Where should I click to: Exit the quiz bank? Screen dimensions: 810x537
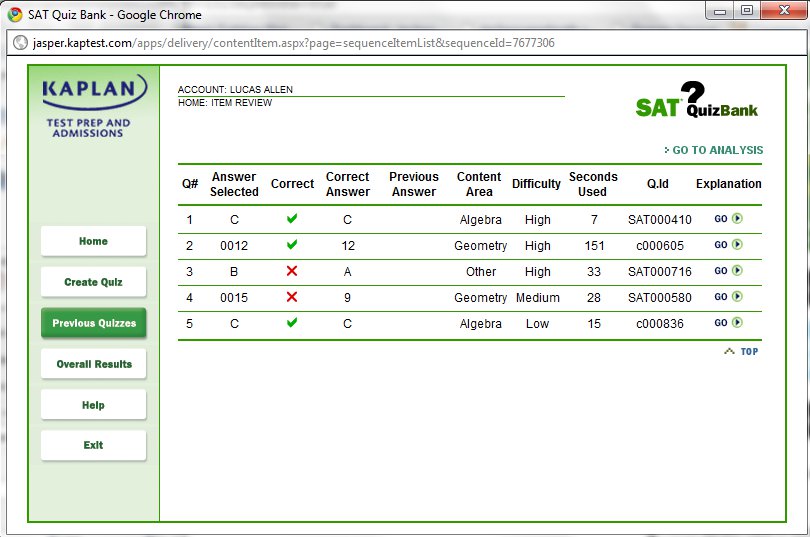point(94,445)
